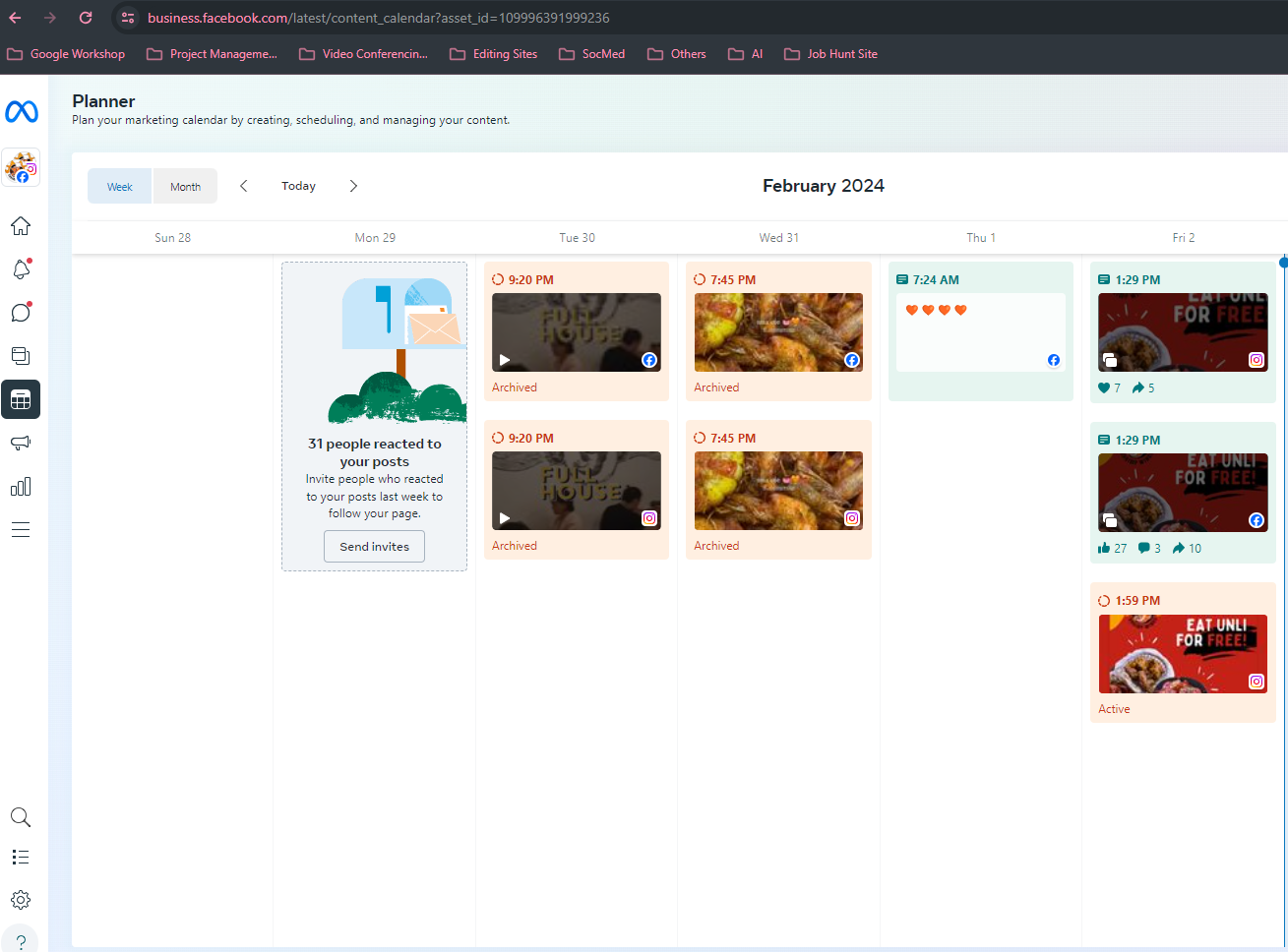The height and width of the screenshot is (952, 1288).
Task: Expand the AI bookmark folder
Action: (746, 54)
